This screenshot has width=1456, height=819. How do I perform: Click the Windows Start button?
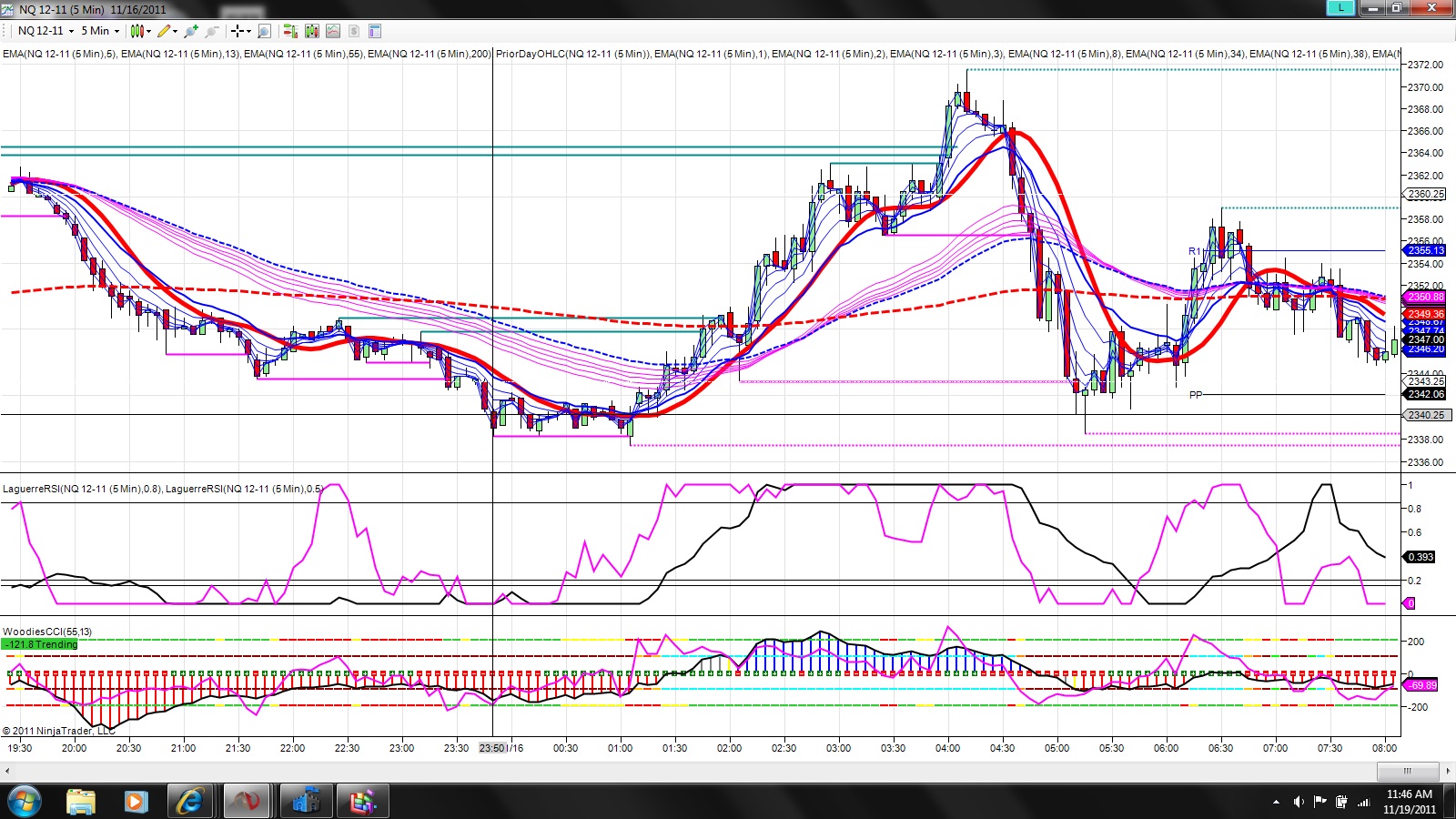pyautogui.click(x=25, y=802)
